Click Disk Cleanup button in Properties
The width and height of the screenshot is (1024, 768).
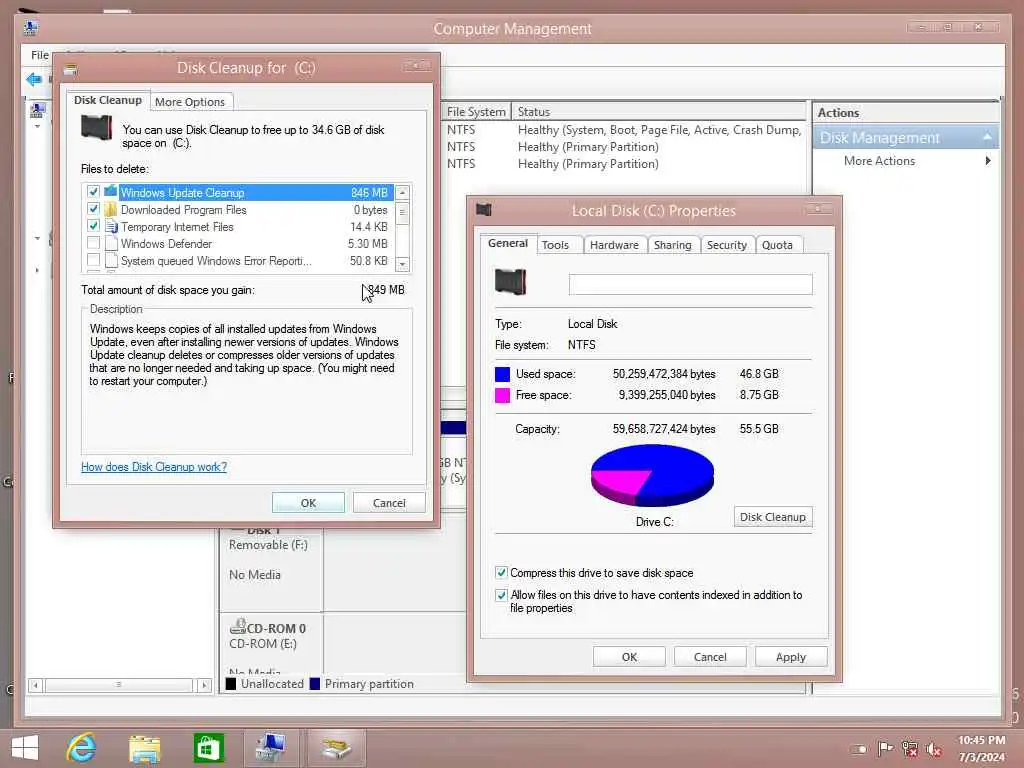[x=773, y=517]
